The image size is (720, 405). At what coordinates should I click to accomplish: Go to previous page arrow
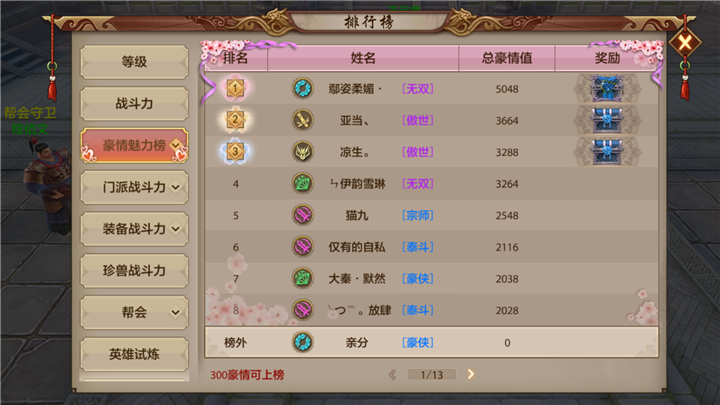coord(392,375)
